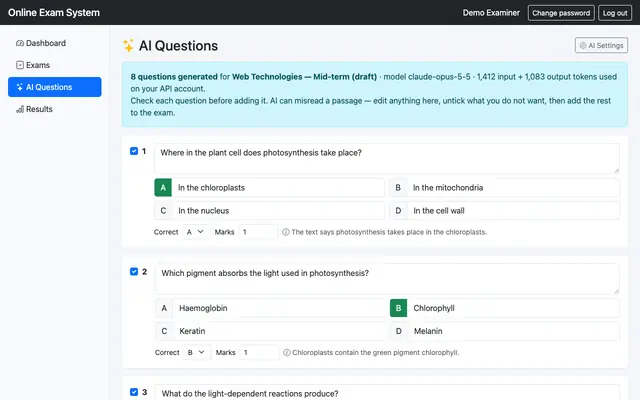The width and height of the screenshot is (640, 400).
Task: Grab the resize handle of question 1 textarea
Action: coord(616,170)
